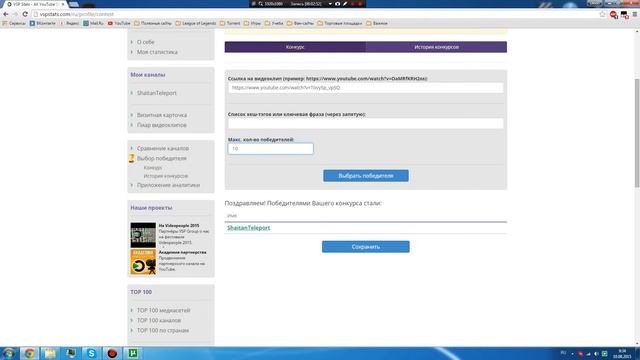Open TOP 100 по странам

coord(163,331)
